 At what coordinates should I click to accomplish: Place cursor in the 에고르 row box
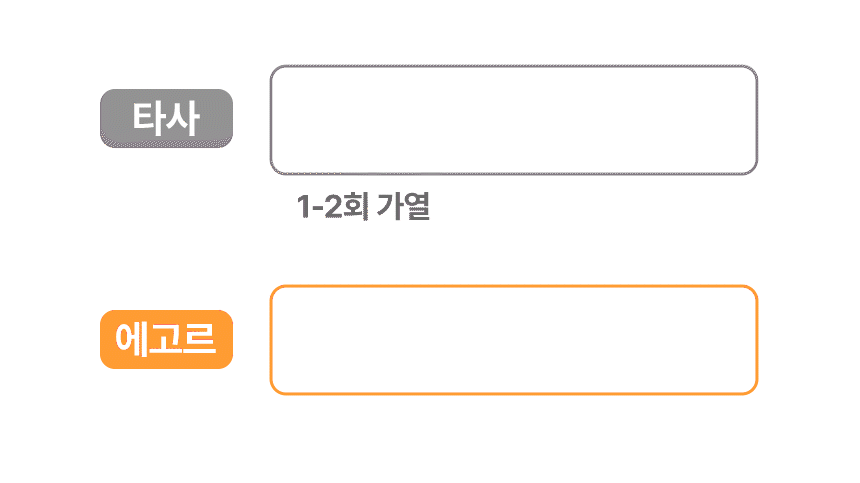click(x=513, y=340)
